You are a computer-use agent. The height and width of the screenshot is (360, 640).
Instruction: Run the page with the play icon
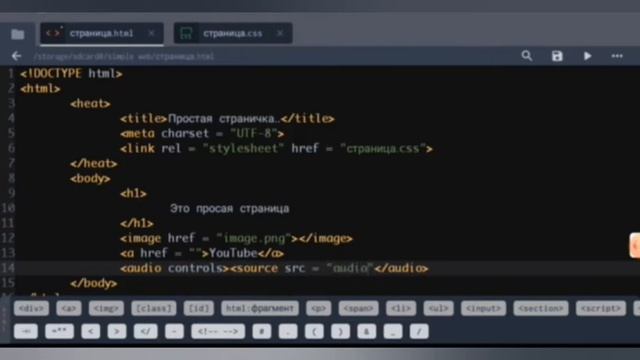click(587, 56)
